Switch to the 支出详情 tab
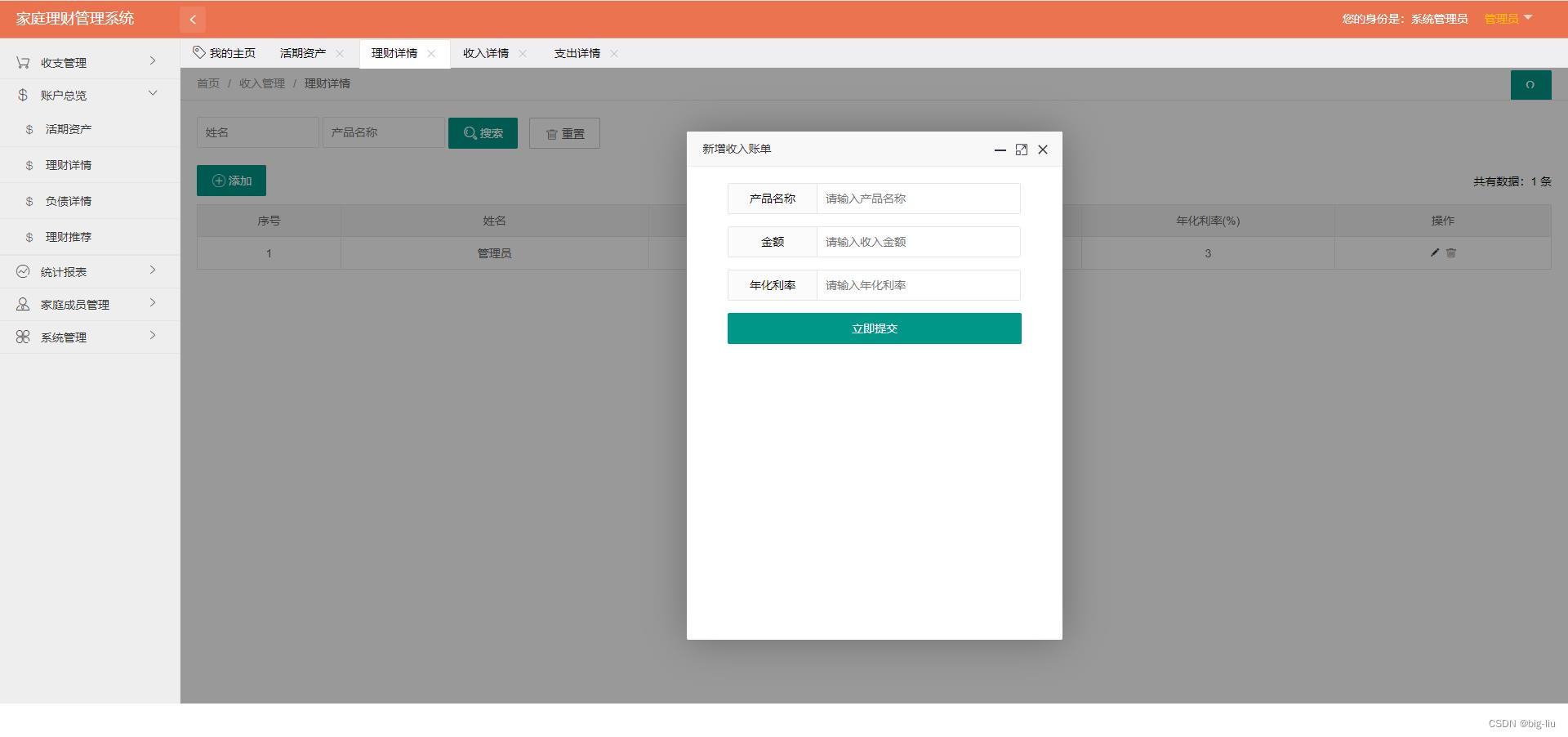 pyautogui.click(x=577, y=53)
